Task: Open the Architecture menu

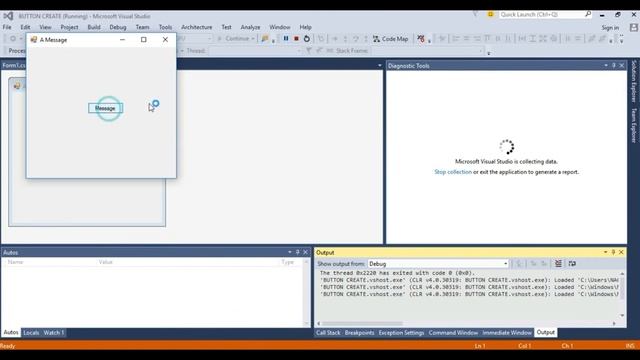Action: [196, 27]
